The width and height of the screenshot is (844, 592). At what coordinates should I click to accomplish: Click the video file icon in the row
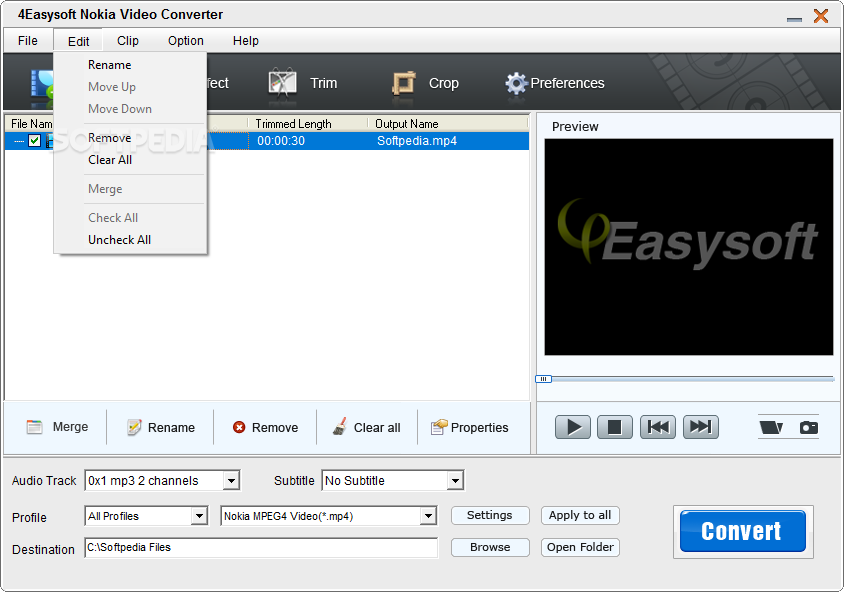50,141
